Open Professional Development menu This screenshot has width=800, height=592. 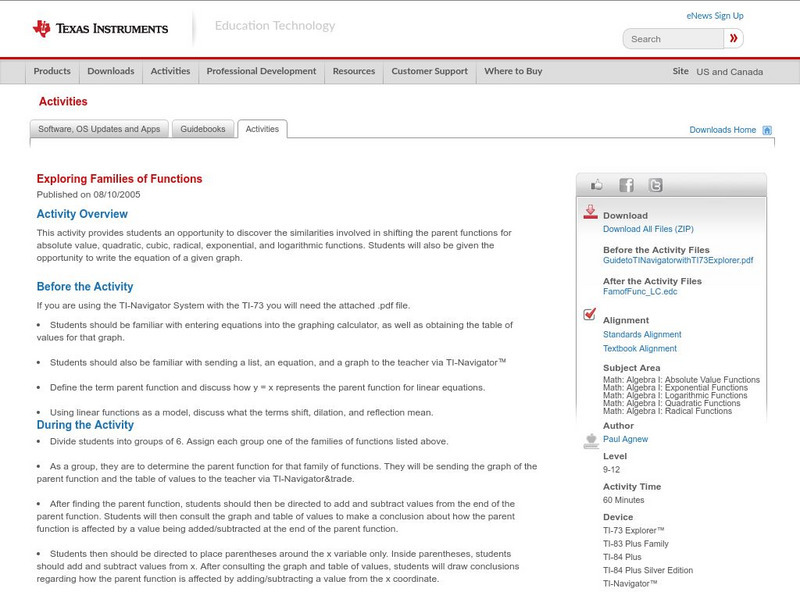(x=261, y=71)
